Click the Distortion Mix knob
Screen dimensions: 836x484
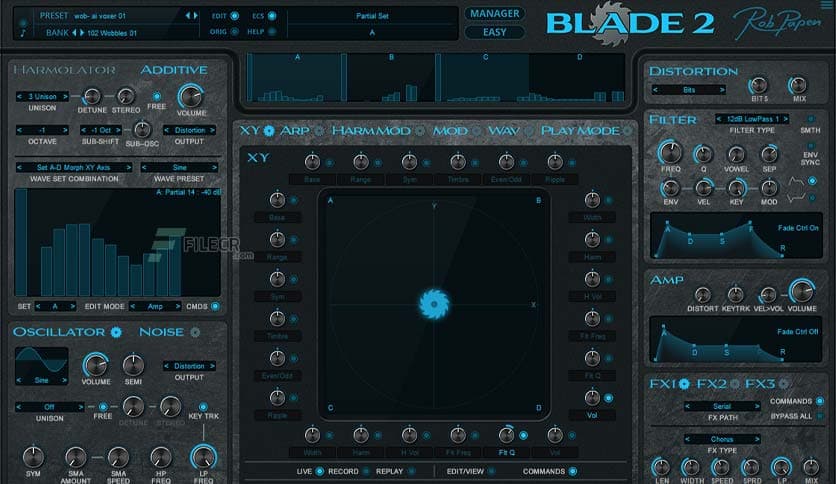pos(798,85)
